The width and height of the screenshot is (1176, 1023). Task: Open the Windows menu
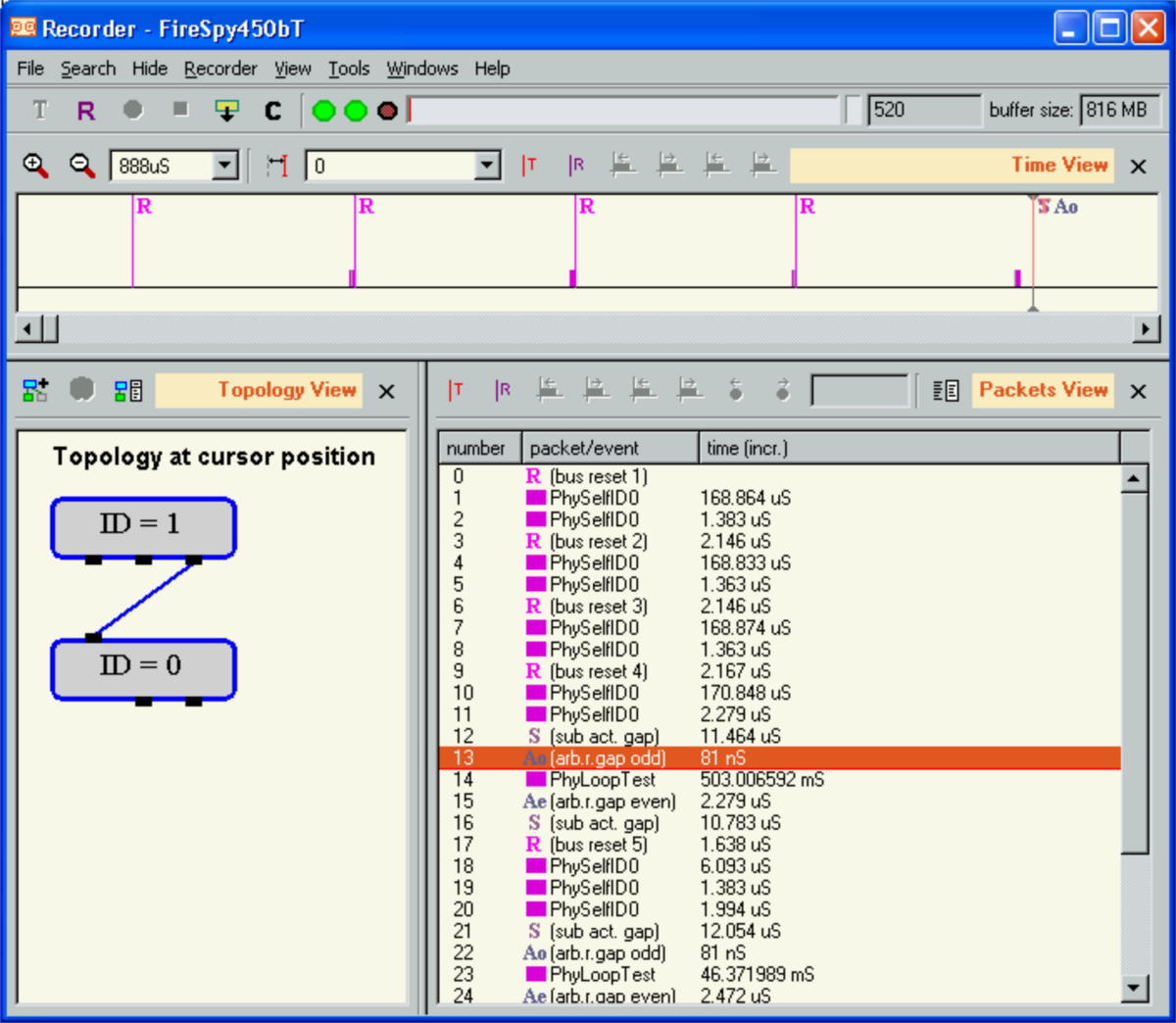click(422, 69)
